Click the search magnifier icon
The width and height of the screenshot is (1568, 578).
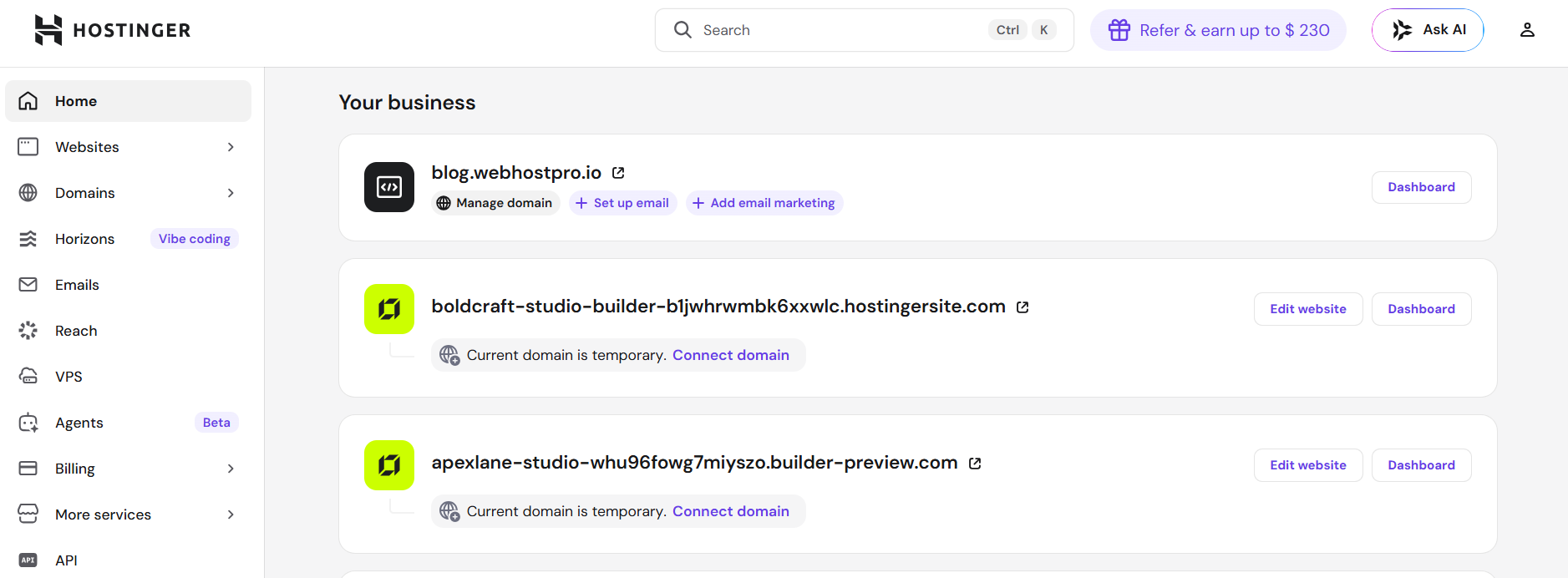[x=683, y=30]
